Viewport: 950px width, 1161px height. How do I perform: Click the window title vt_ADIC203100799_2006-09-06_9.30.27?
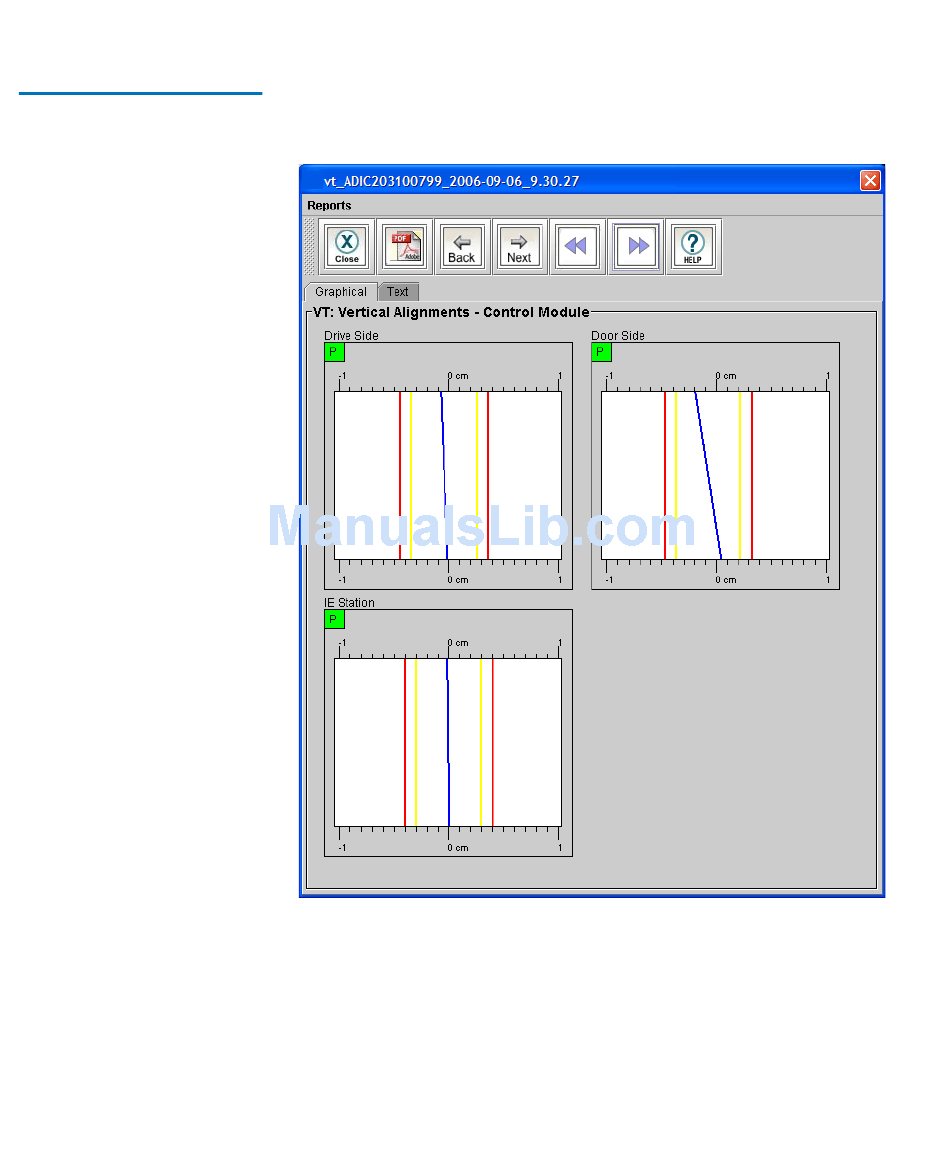point(451,181)
